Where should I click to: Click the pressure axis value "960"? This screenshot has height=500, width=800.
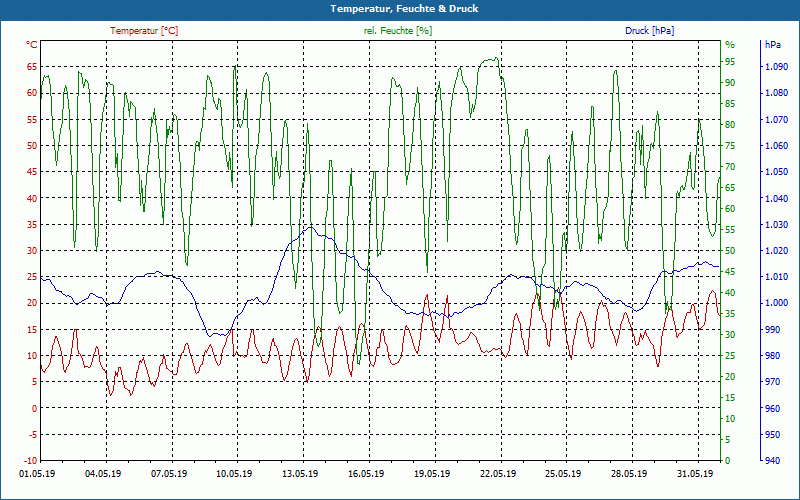coord(772,408)
